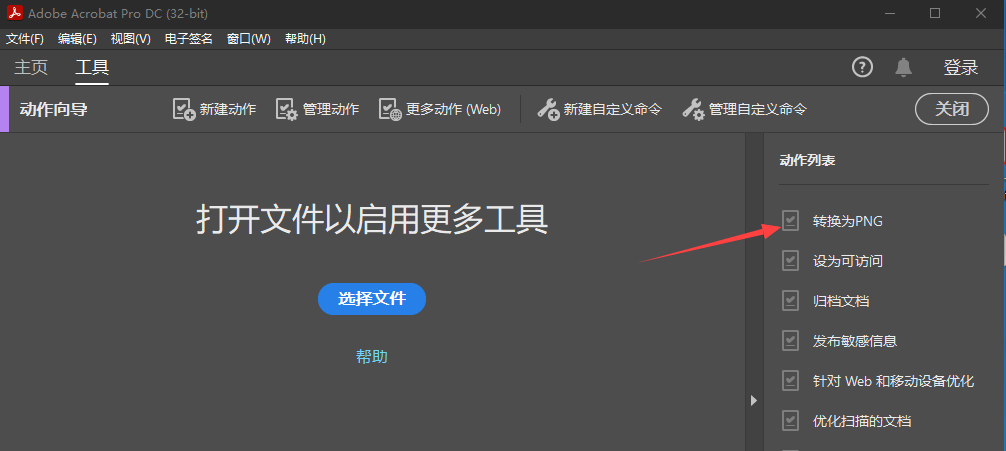
Task: Open Manage Actions (管理动作) icon
Action: [x=287, y=109]
